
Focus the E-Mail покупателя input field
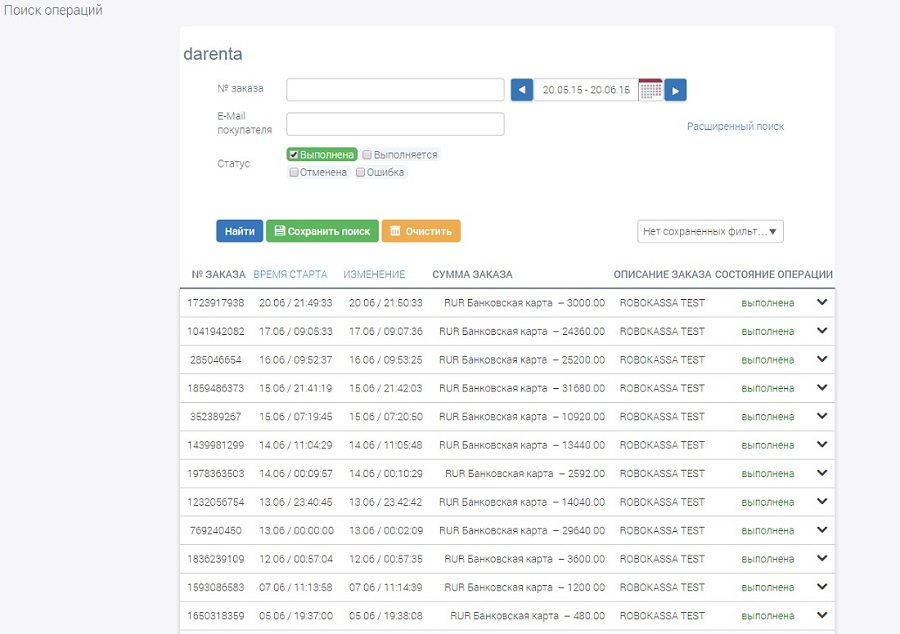tap(395, 124)
